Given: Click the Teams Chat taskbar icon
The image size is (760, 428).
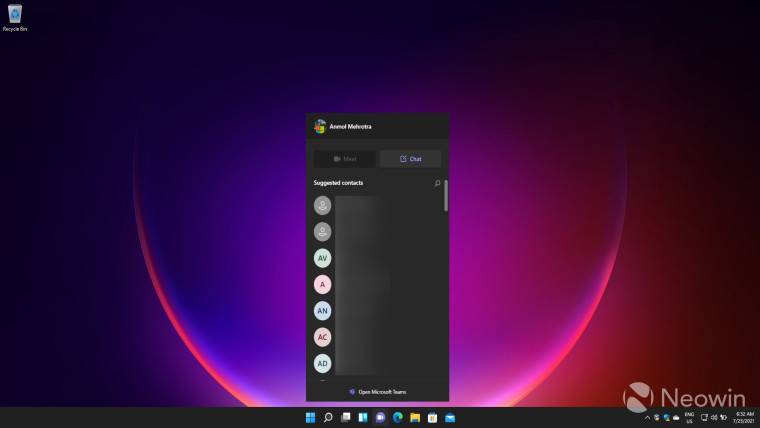Looking at the screenshot, I should pyautogui.click(x=380, y=417).
